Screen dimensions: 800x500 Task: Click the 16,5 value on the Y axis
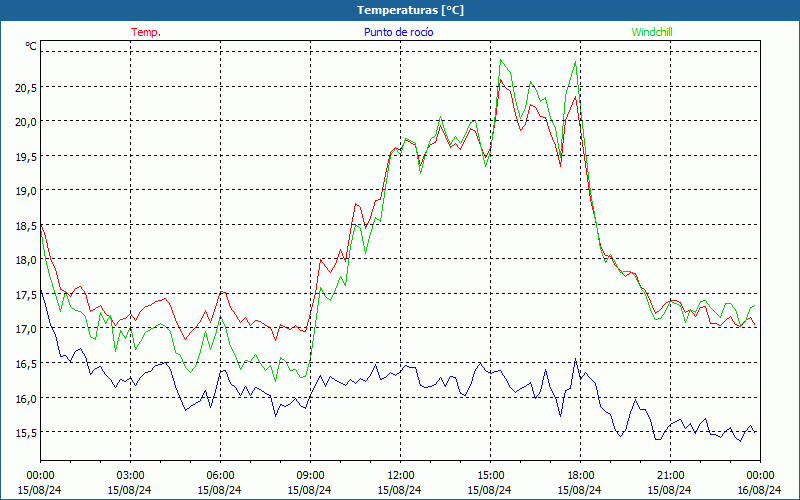pos(26,364)
